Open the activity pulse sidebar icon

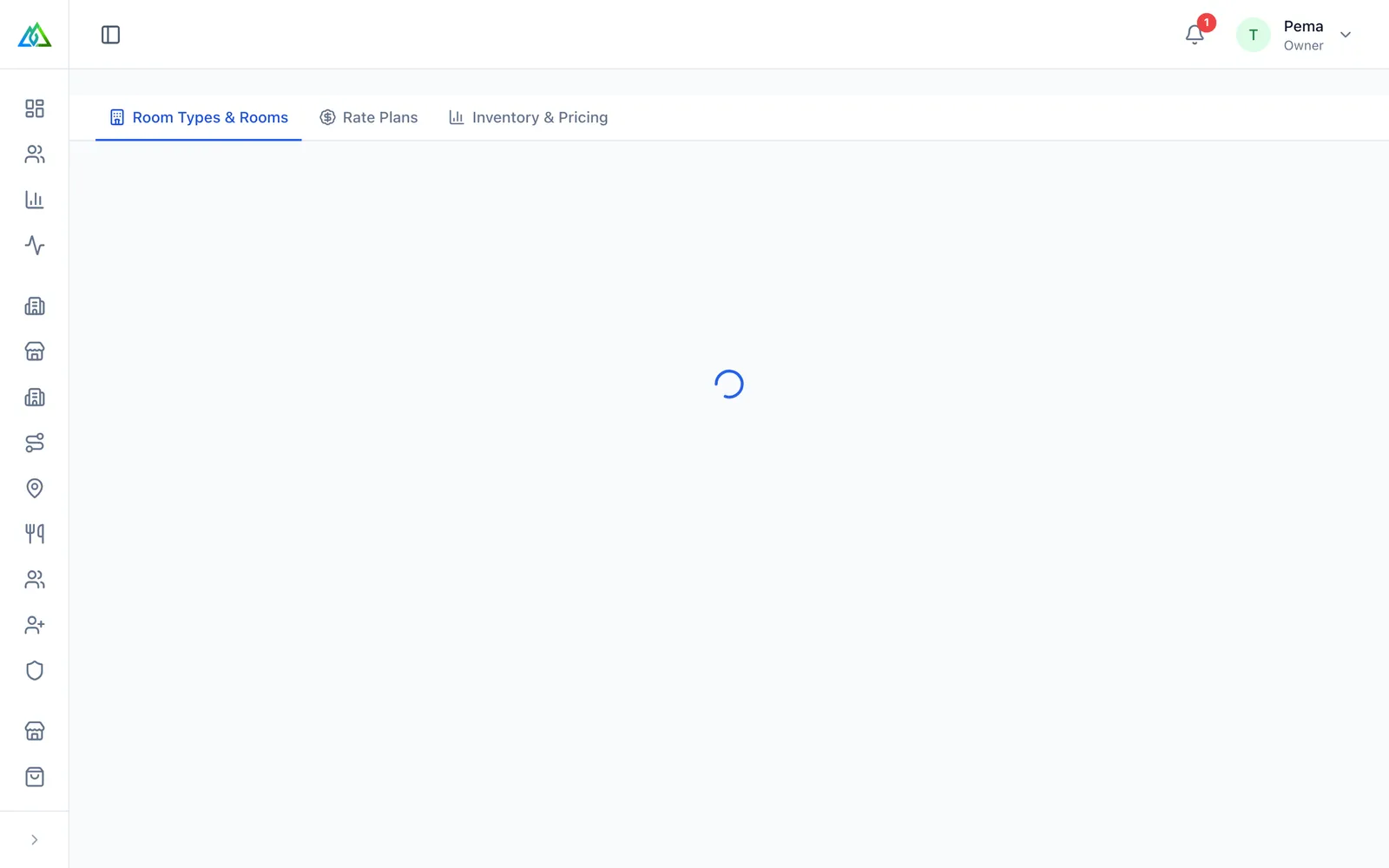coord(35,245)
